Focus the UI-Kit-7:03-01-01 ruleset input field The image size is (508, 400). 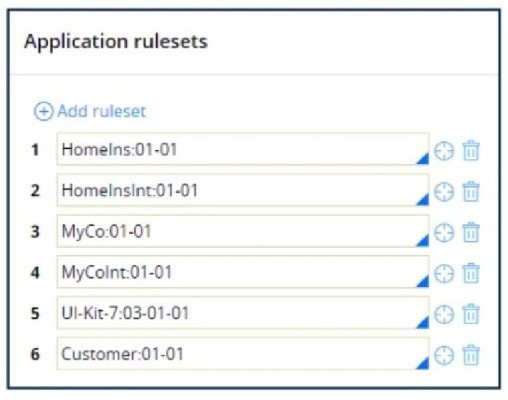pyautogui.click(x=243, y=313)
